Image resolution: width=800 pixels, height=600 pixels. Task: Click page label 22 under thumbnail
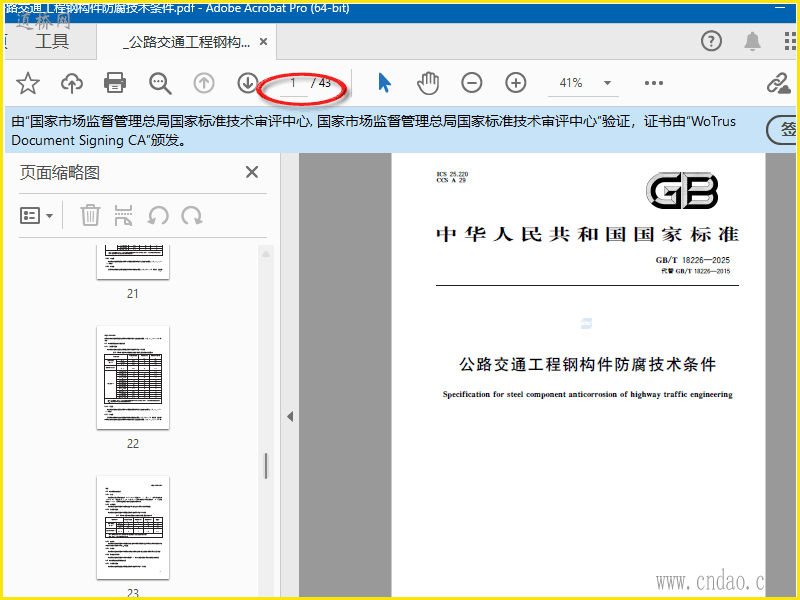click(x=133, y=443)
